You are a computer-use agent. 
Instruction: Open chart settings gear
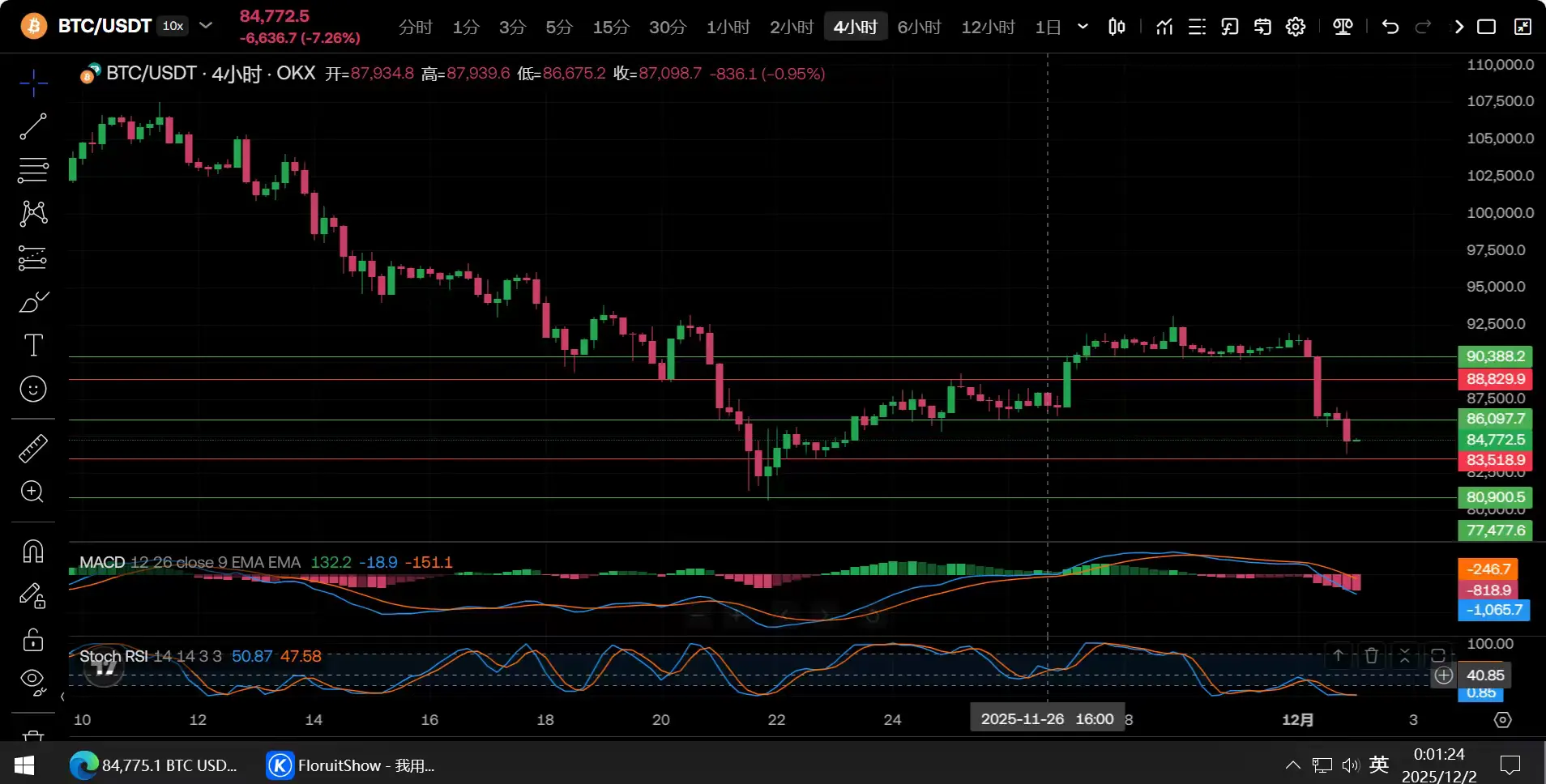pyautogui.click(x=1296, y=27)
